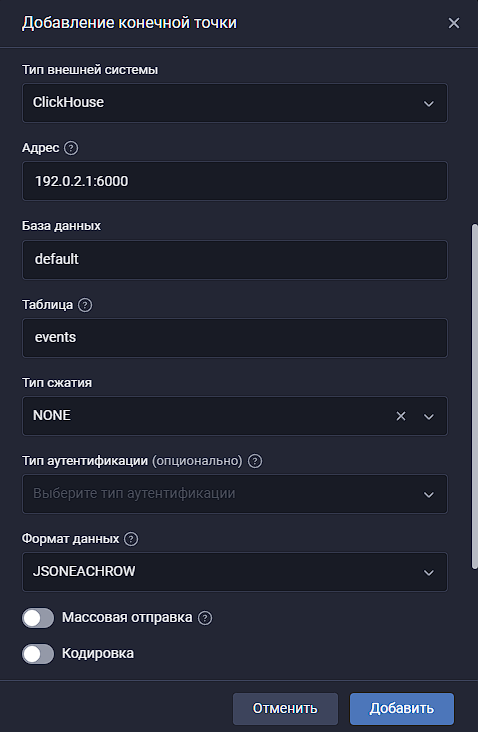Focus the address field with 192.0.2.1:6000
The image size is (478, 732).
pyautogui.click(x=235, y=181)
